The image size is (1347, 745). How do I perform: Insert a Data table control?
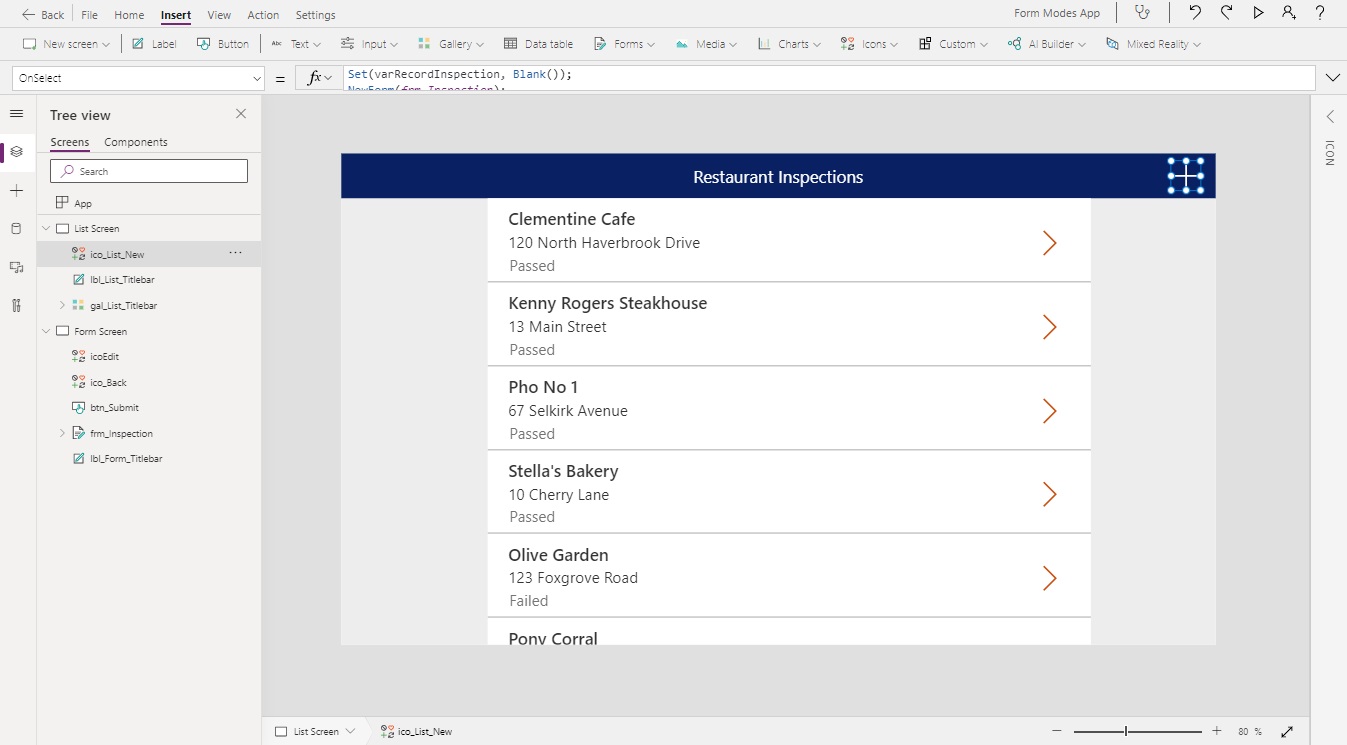(x=538, y=43)
